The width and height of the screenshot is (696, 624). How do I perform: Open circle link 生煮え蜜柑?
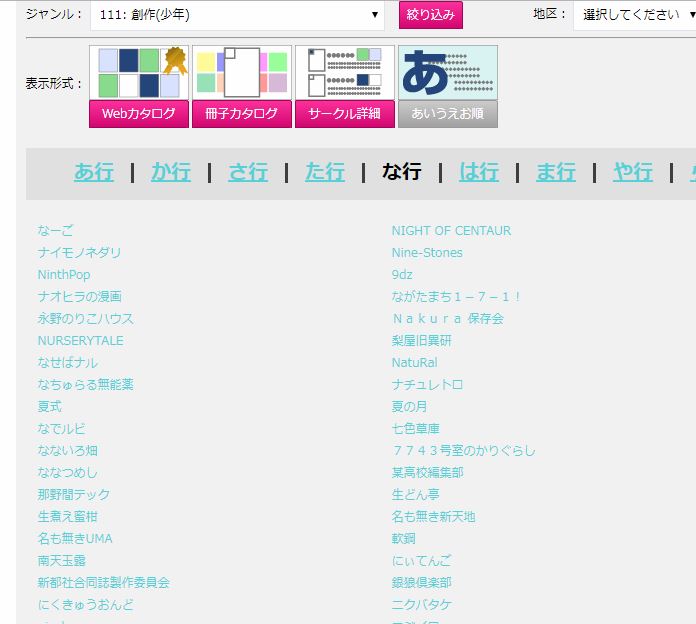67,517
